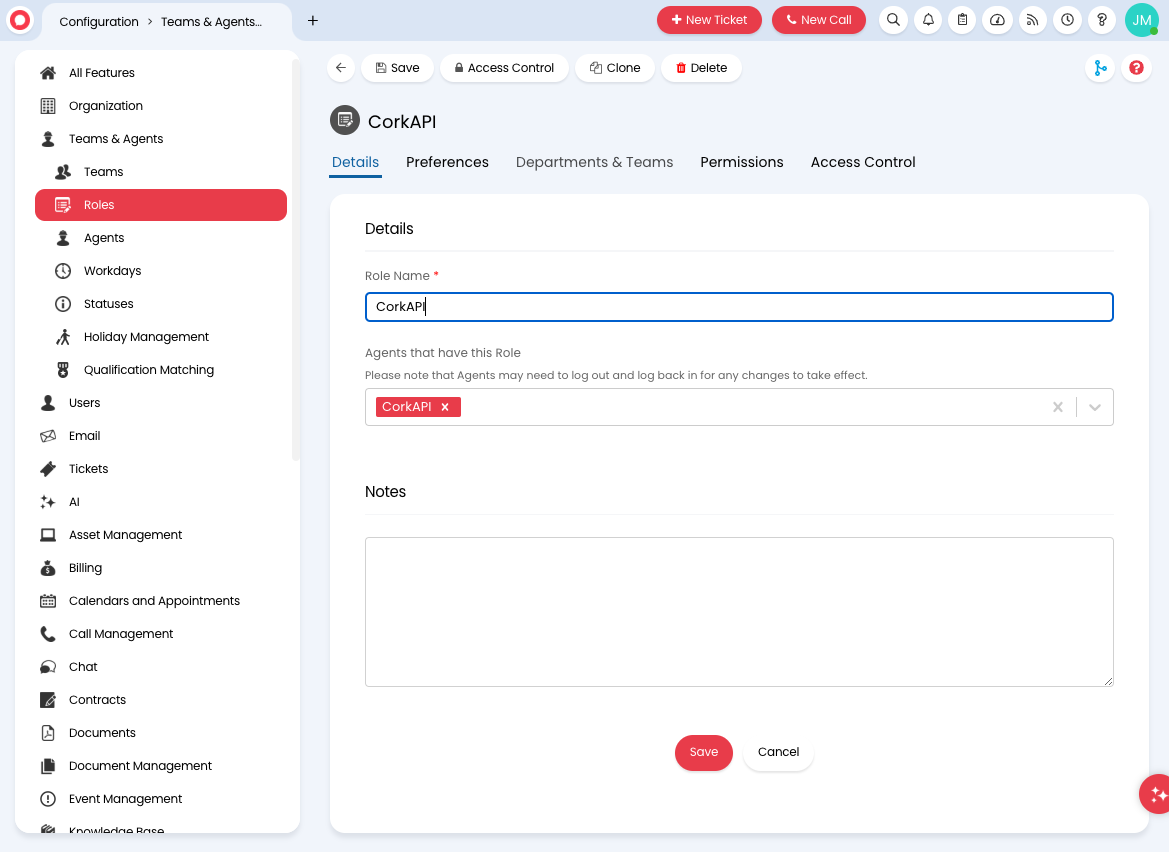Image resolution: width=1169 pixels, height=852 pixels.
Task: Expand the agents dropdown chevron
Action: 1094,407
